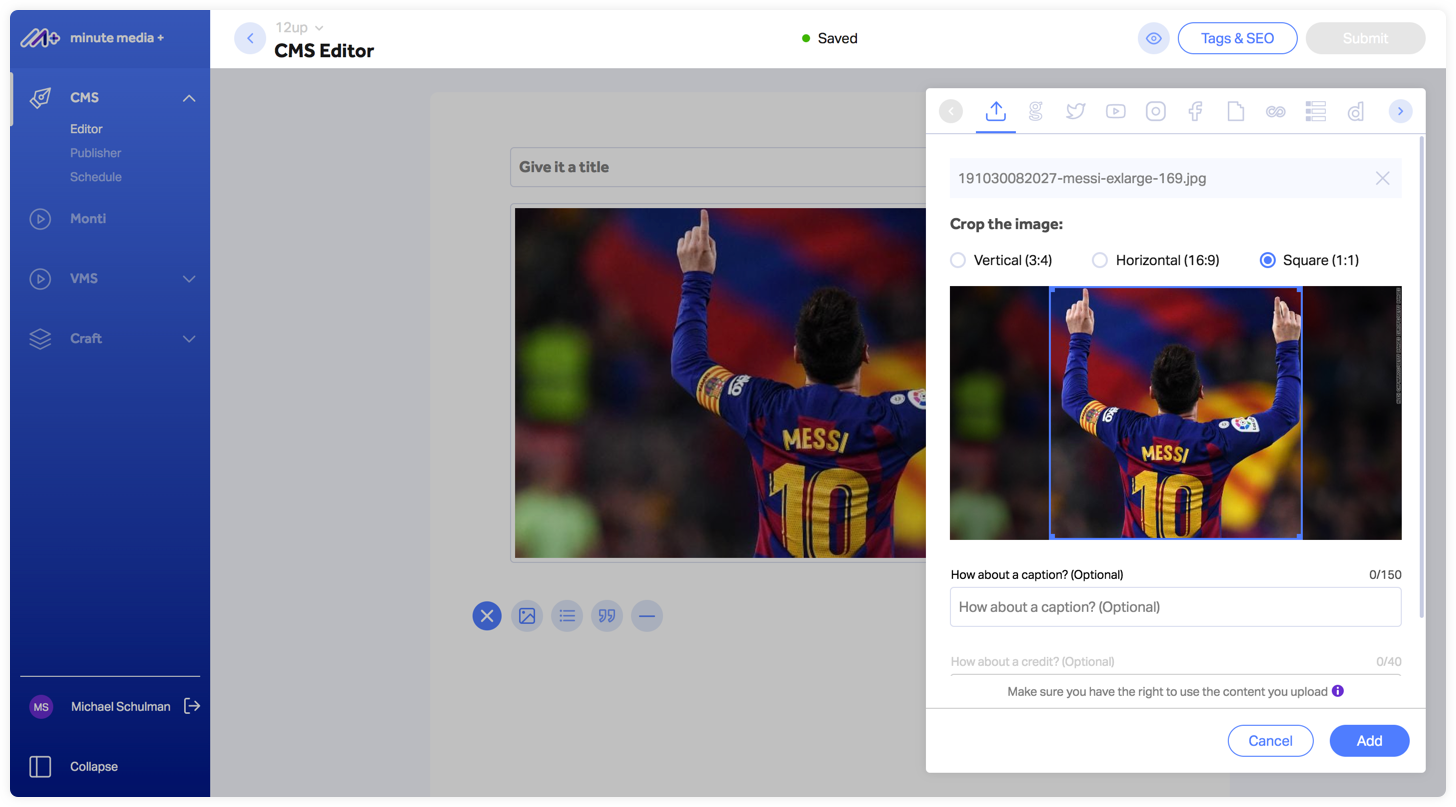Click inside the square crop selection

1175,413
